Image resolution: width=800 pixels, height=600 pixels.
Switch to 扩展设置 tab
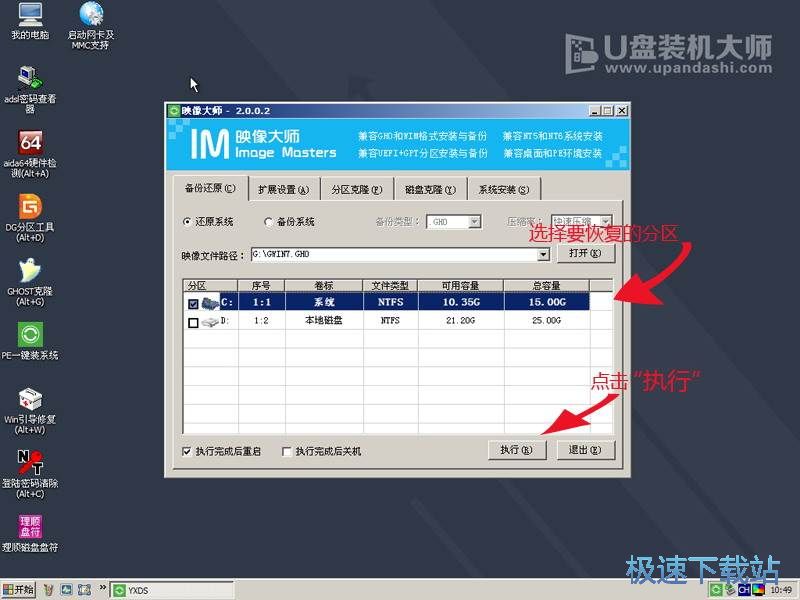[x=284, y=190]
